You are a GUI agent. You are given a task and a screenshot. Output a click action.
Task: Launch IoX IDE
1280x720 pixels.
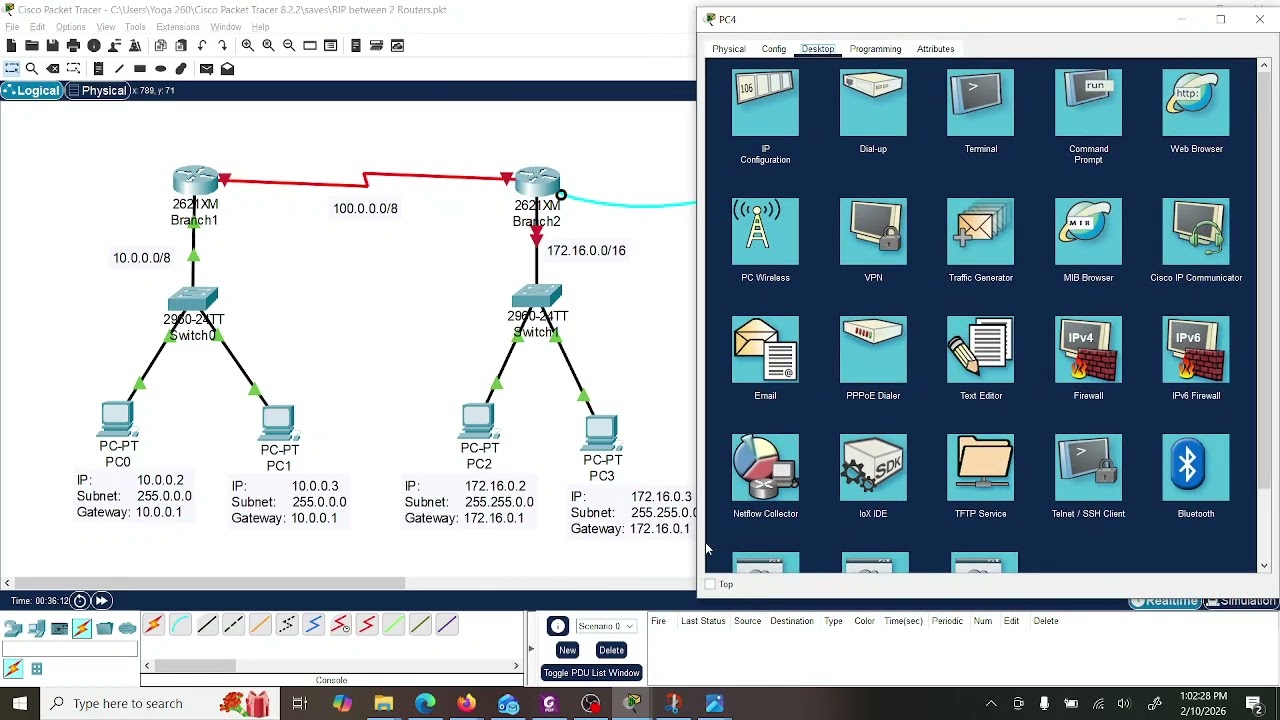tap(873, 467)
